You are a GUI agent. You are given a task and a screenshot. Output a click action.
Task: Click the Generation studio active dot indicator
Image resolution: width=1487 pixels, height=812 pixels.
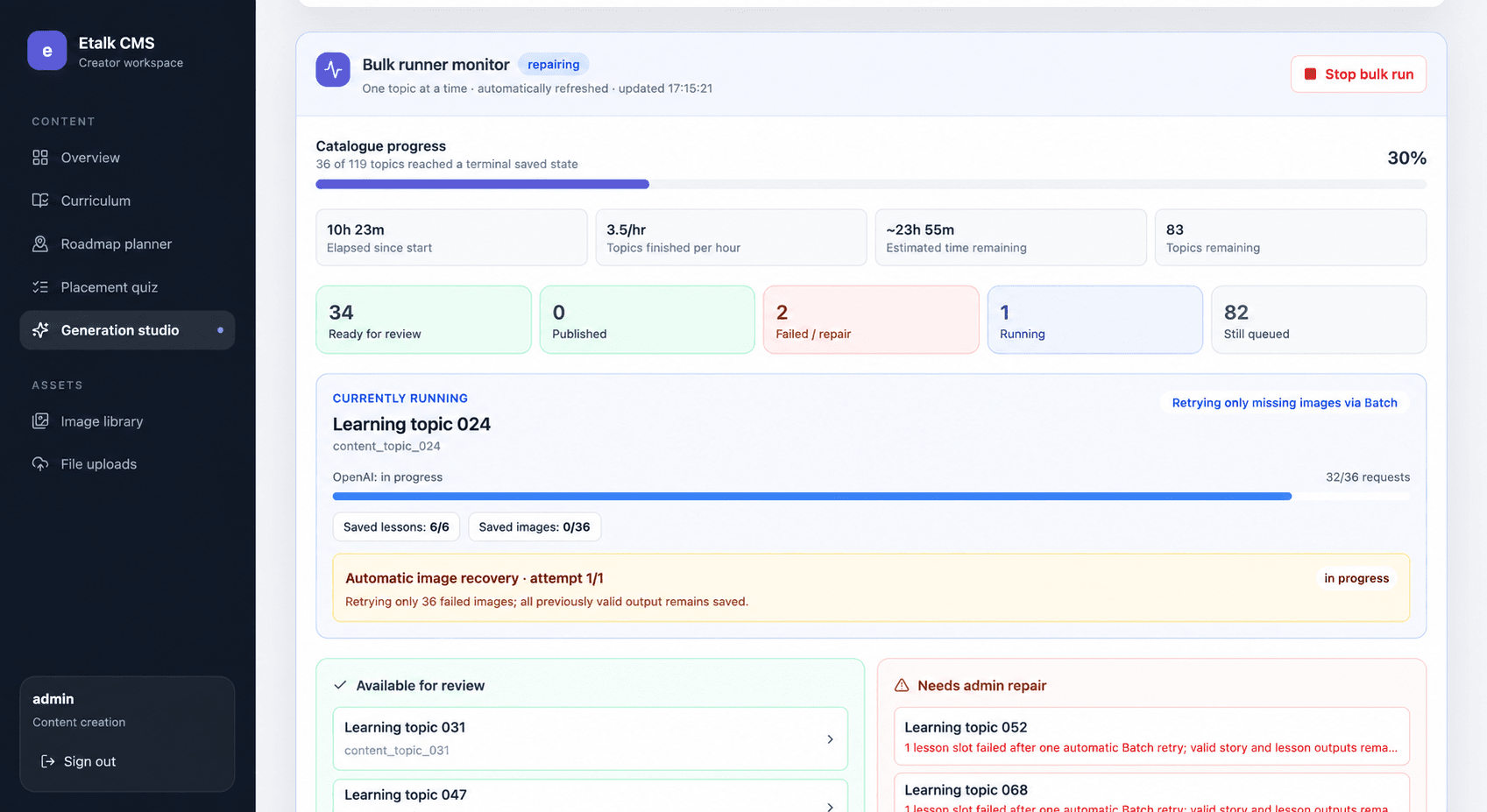click(220, 330)
